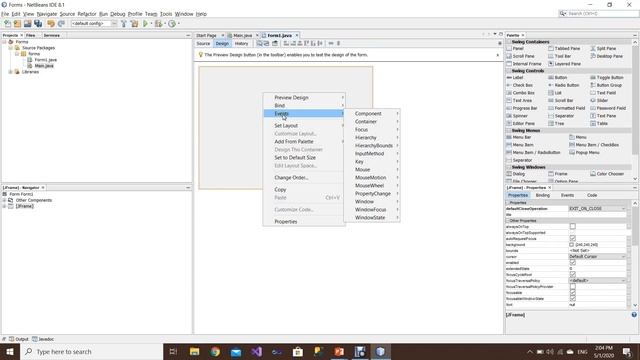Click the New Project toolbar icon

(x=17, y=24)
